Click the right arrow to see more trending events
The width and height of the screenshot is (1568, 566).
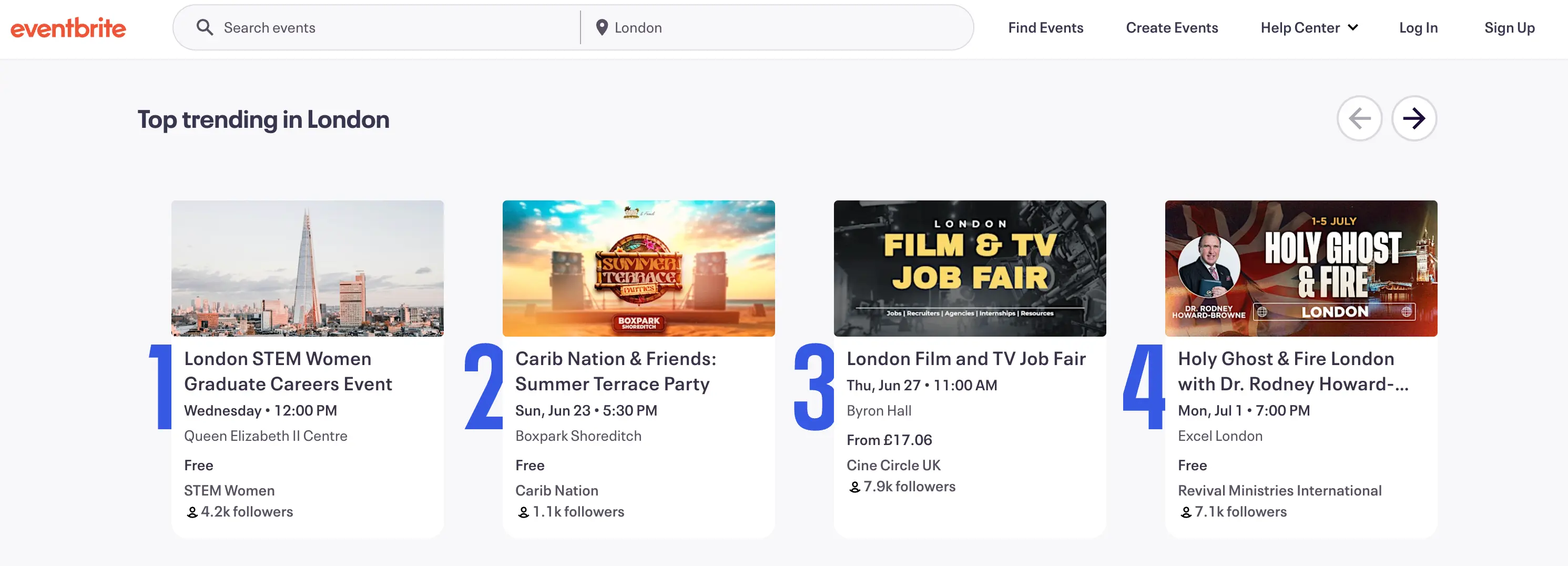point(1414,119)
